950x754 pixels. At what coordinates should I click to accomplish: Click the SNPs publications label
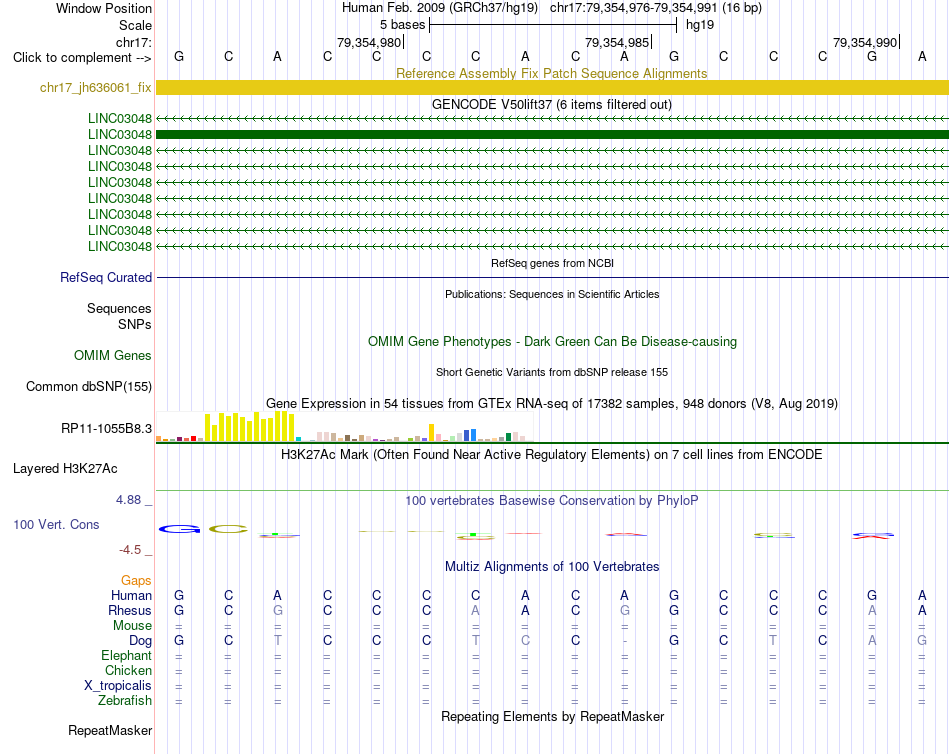(x=135, y=324)
